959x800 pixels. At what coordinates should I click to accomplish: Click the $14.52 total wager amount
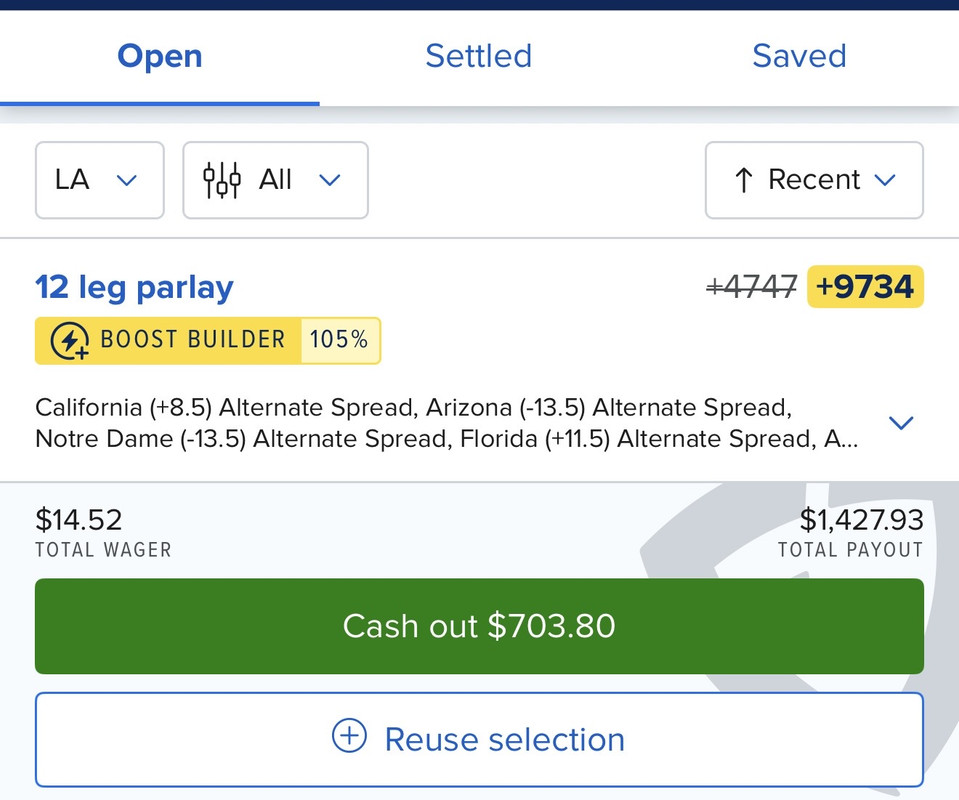pos(79,520)
